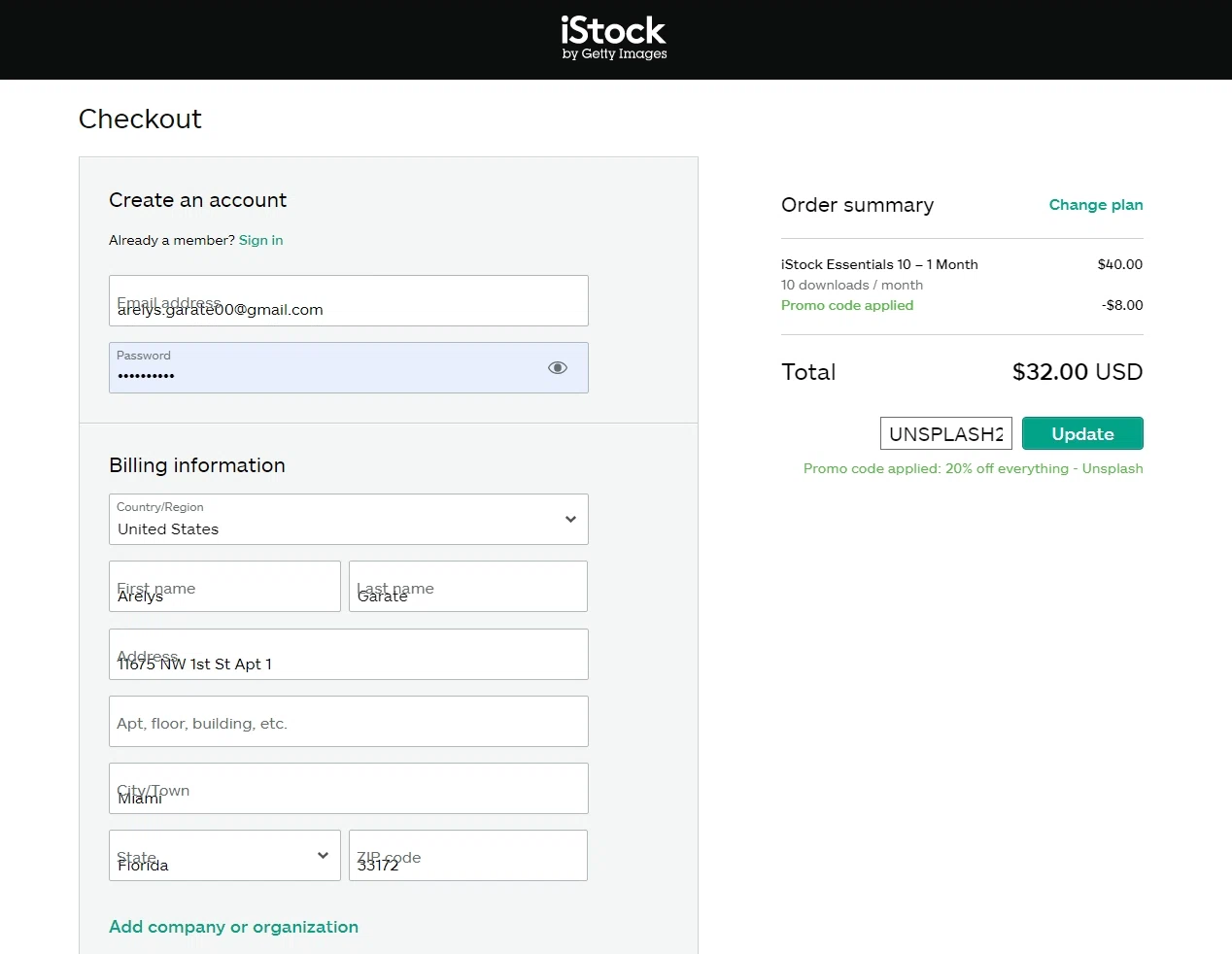The image size is (1232, 954).
Task: Click the Sign in link
Action: click(x=261, y=240)
